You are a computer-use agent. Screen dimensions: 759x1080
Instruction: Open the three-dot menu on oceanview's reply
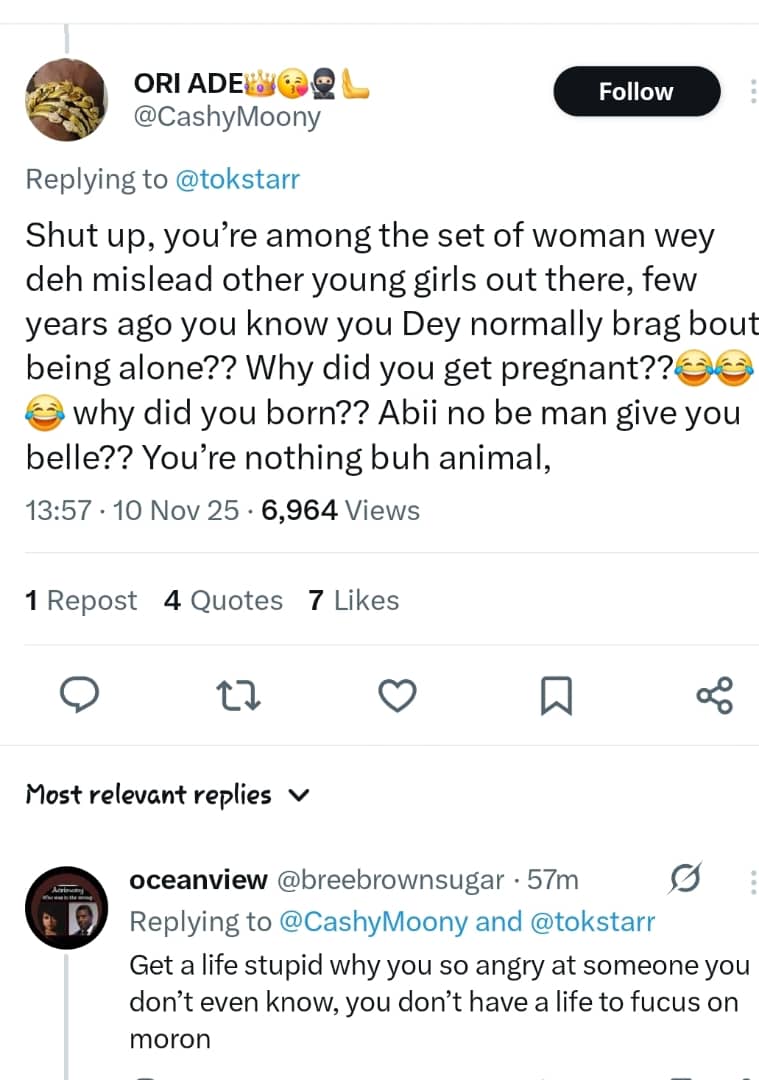pos(753,881)
